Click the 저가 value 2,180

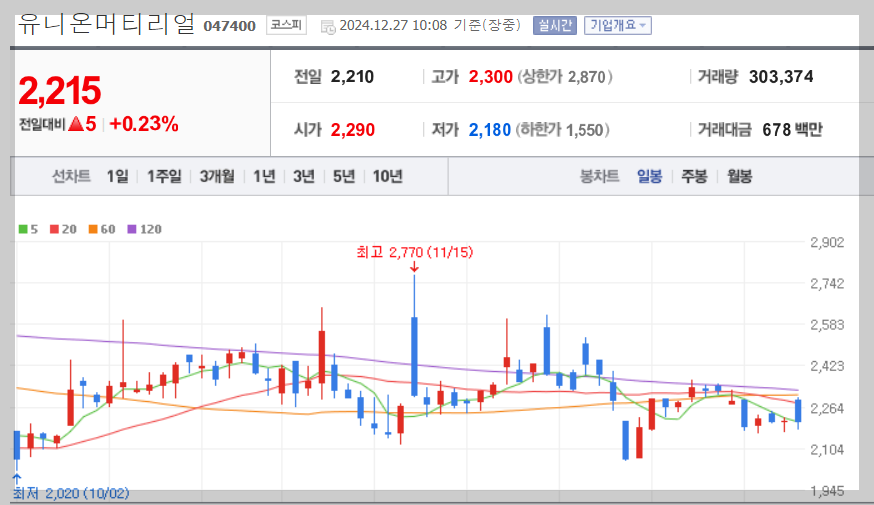489,130
